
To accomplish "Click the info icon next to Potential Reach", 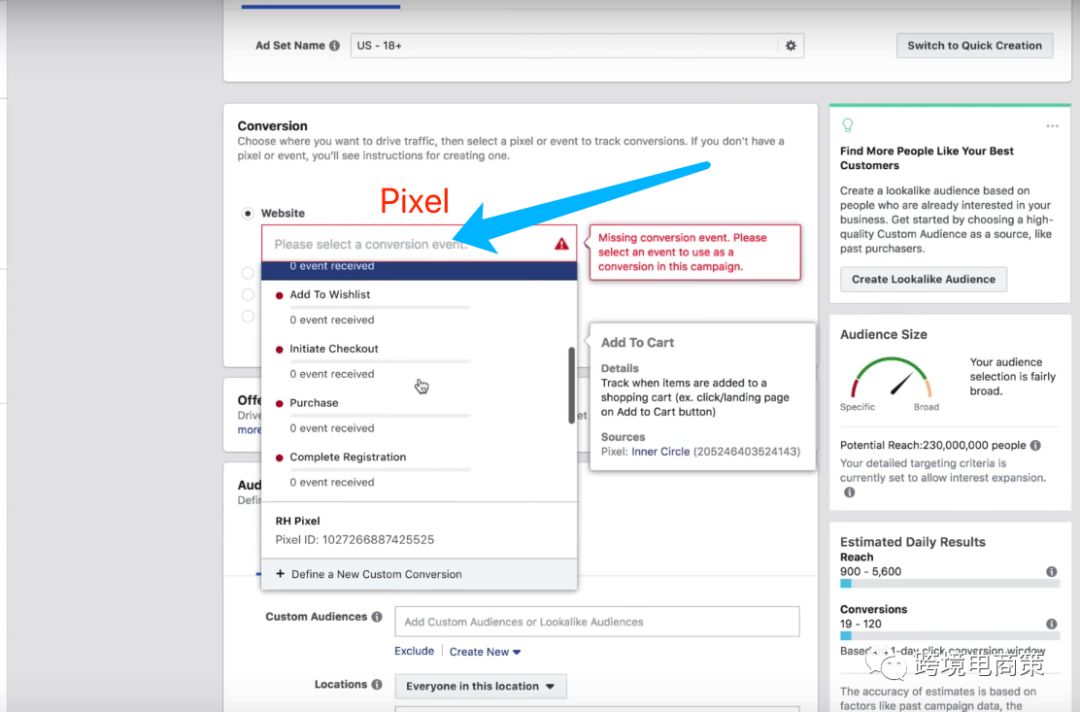I will [1035, 445].
